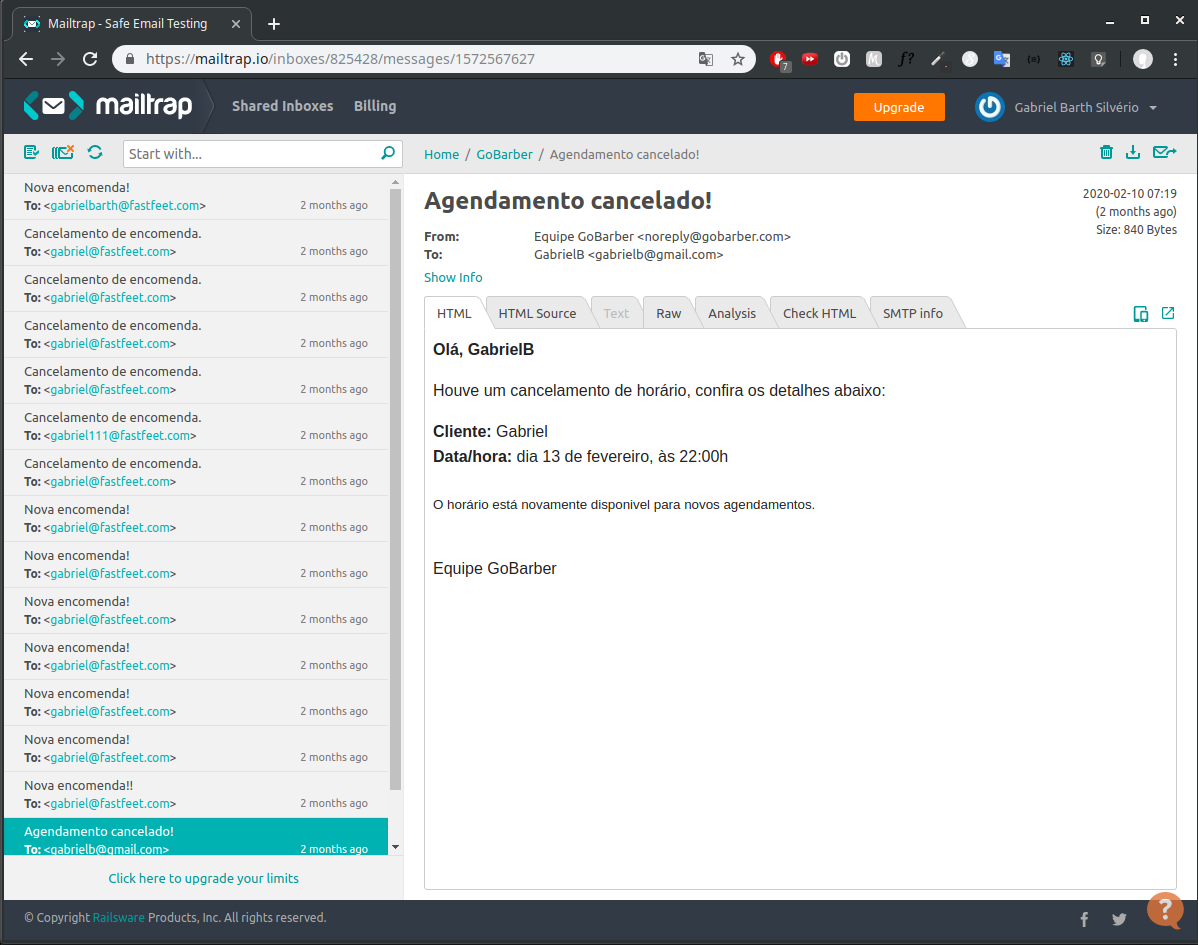1198x945 pixels.
Task: Open message to gabriel111@fastfeet.com
Action: coord(196,426)
